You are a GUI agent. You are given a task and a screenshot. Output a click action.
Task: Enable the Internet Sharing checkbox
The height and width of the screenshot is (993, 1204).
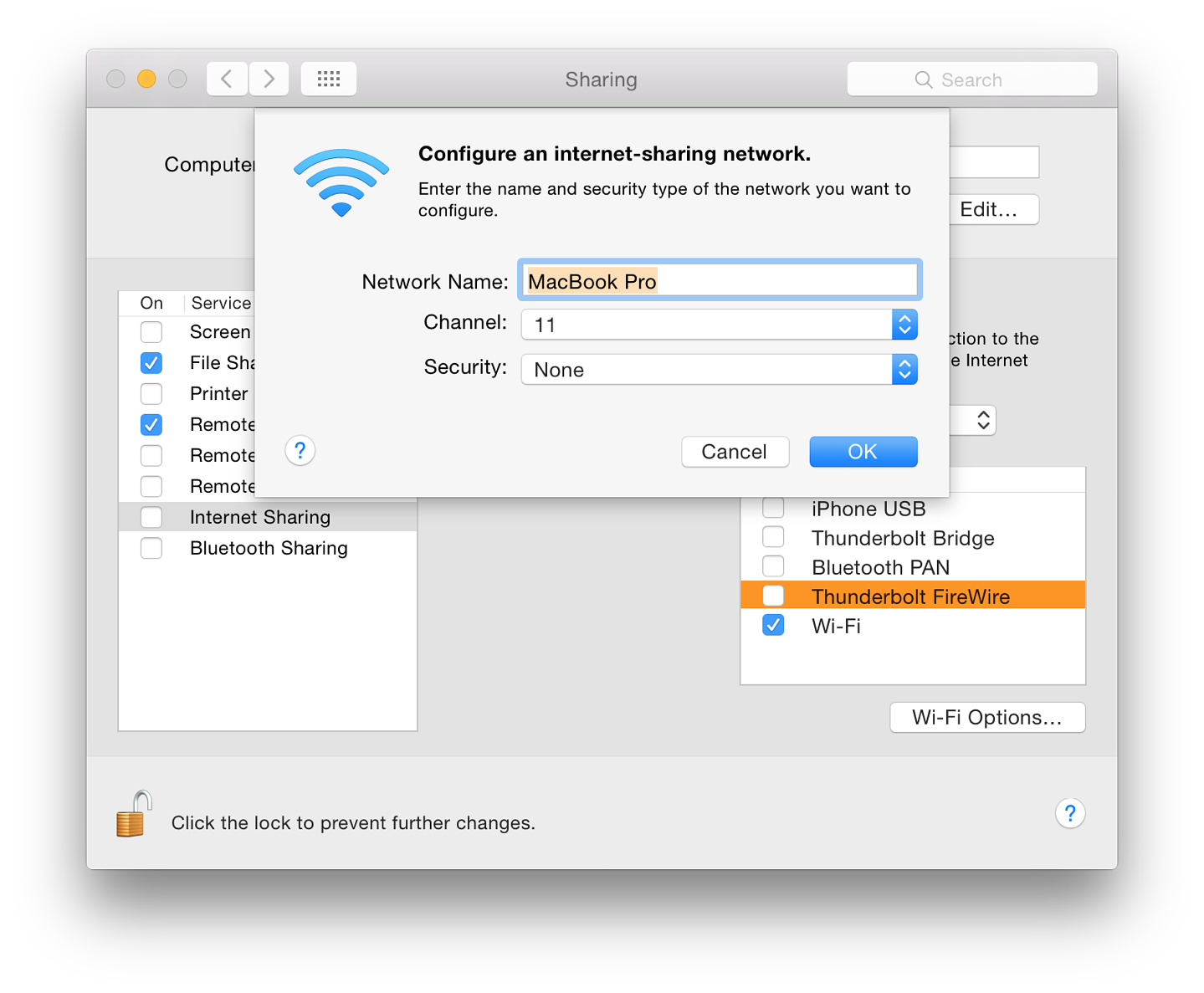(151, 517)
